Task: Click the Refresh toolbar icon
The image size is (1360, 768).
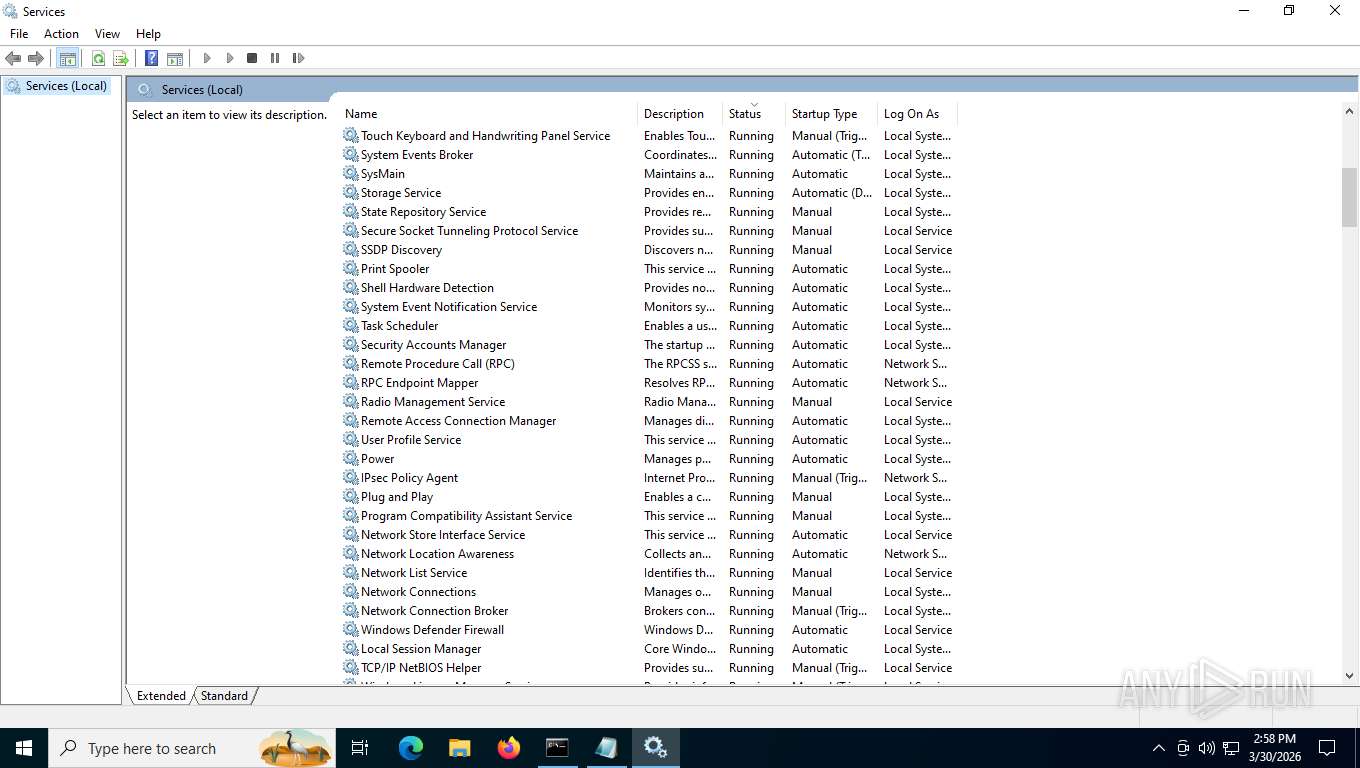Action: click(x=98, y=58)
